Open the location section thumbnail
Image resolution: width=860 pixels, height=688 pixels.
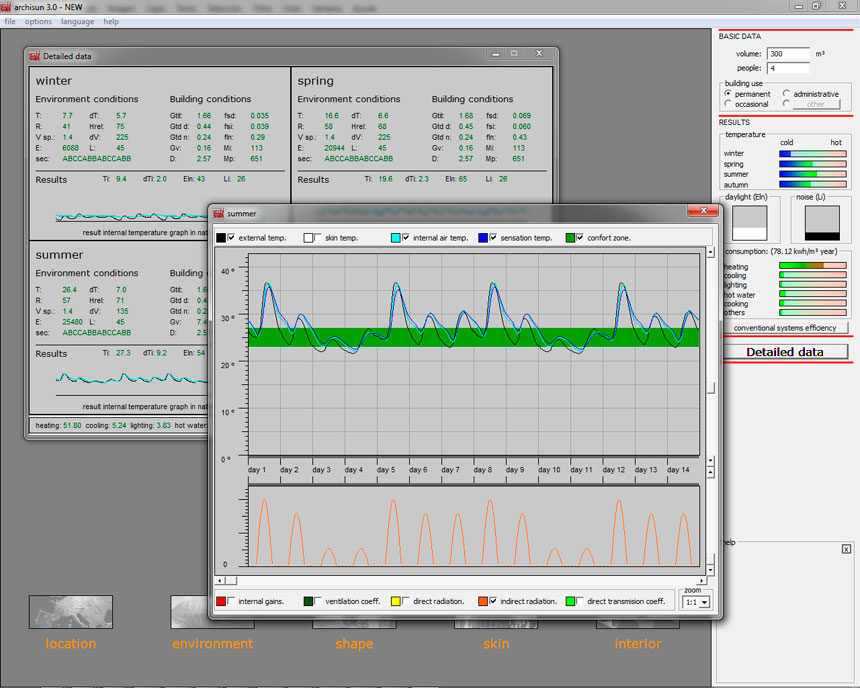click(x=70, y=611)
